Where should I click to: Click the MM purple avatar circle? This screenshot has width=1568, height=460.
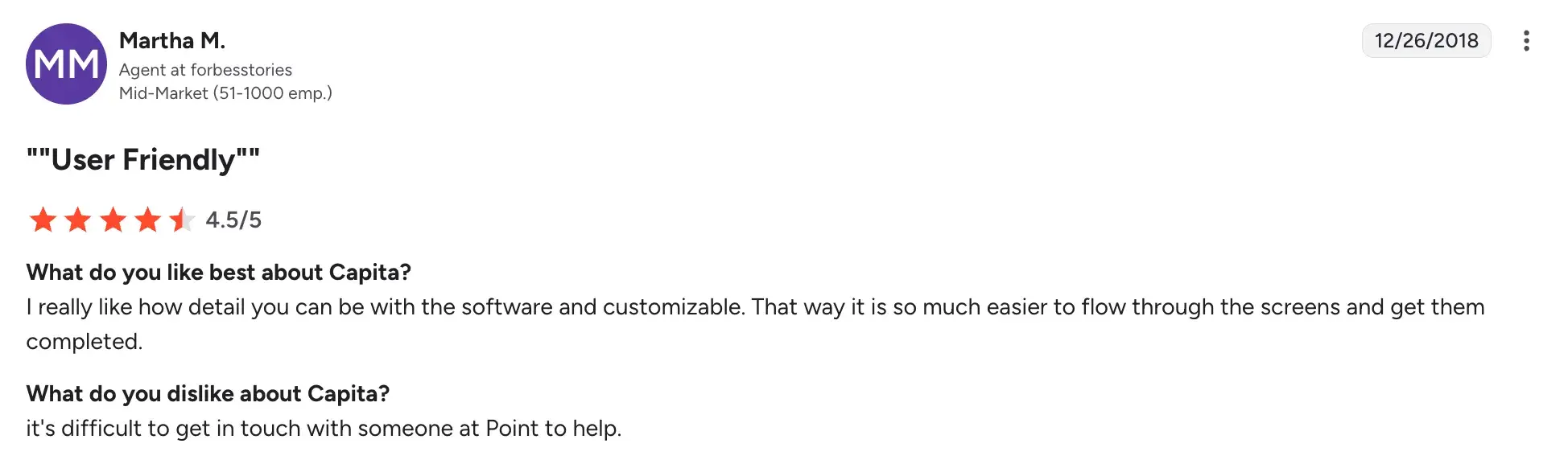point(66,64)
